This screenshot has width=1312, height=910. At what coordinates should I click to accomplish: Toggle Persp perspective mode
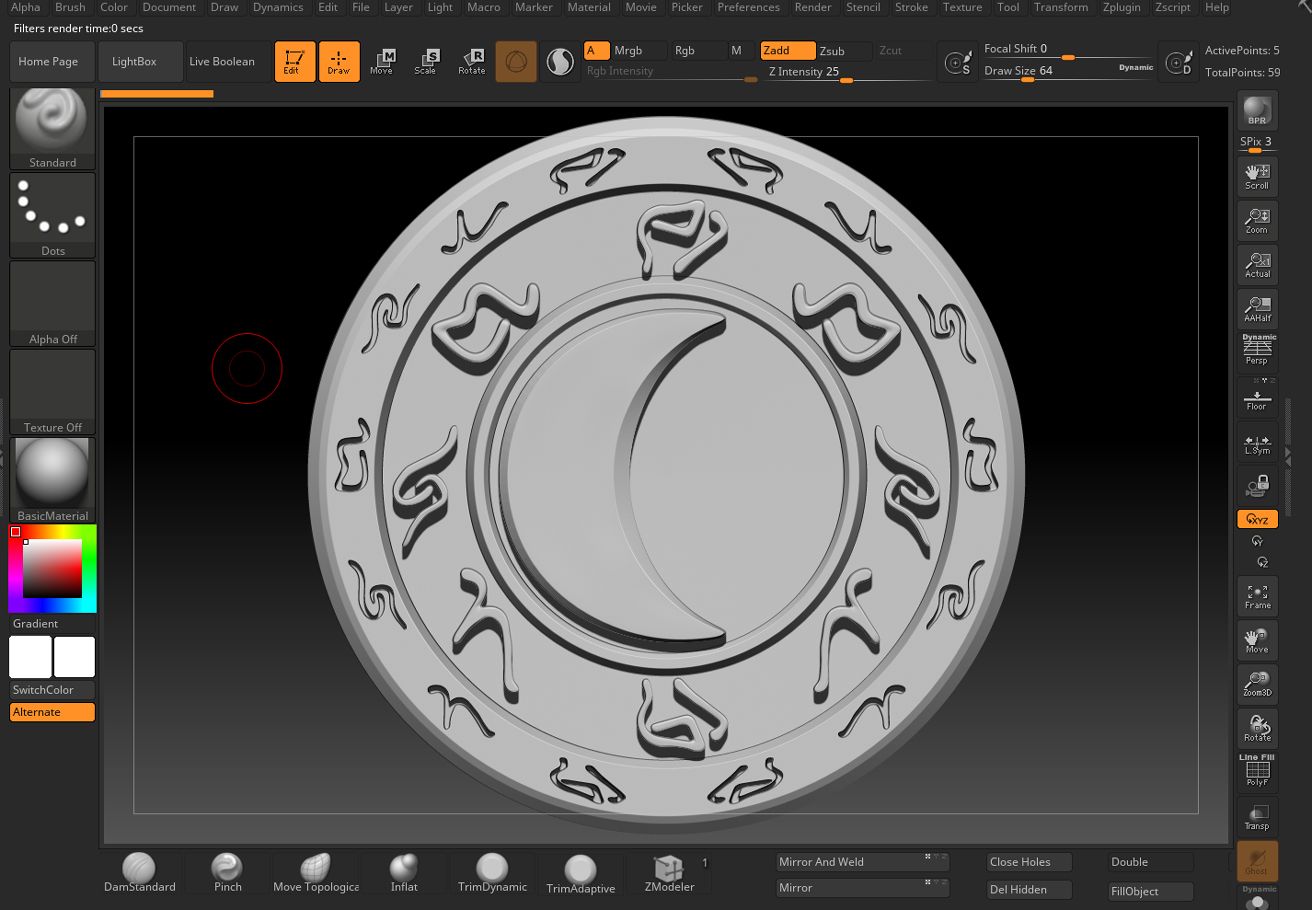click(x=1257, y=351)
